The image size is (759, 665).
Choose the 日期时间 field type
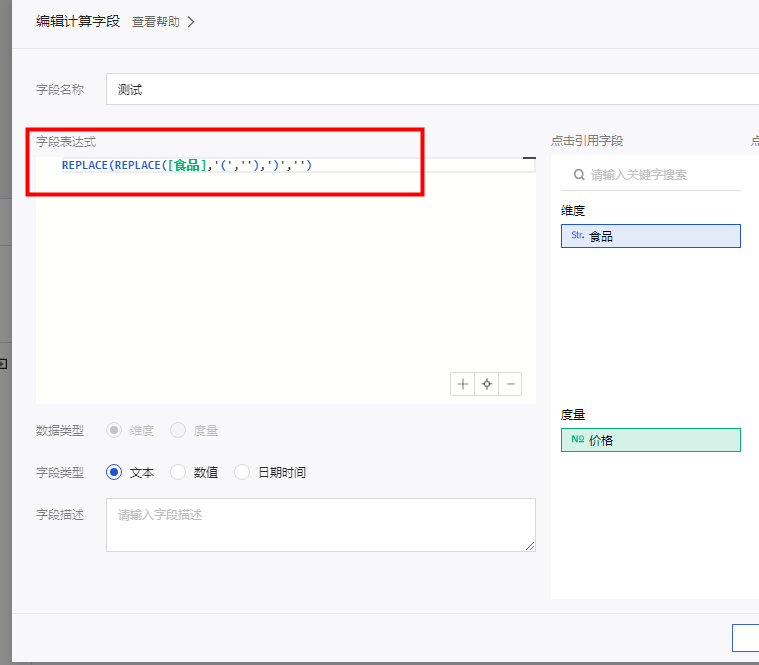[242, 472]
